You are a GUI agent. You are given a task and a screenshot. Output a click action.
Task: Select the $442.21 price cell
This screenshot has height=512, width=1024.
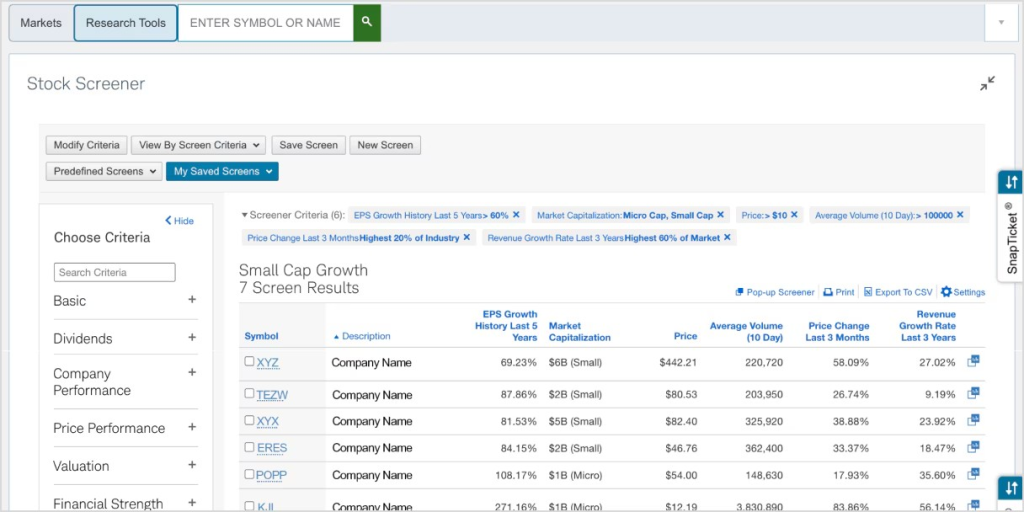pos(678,362)
